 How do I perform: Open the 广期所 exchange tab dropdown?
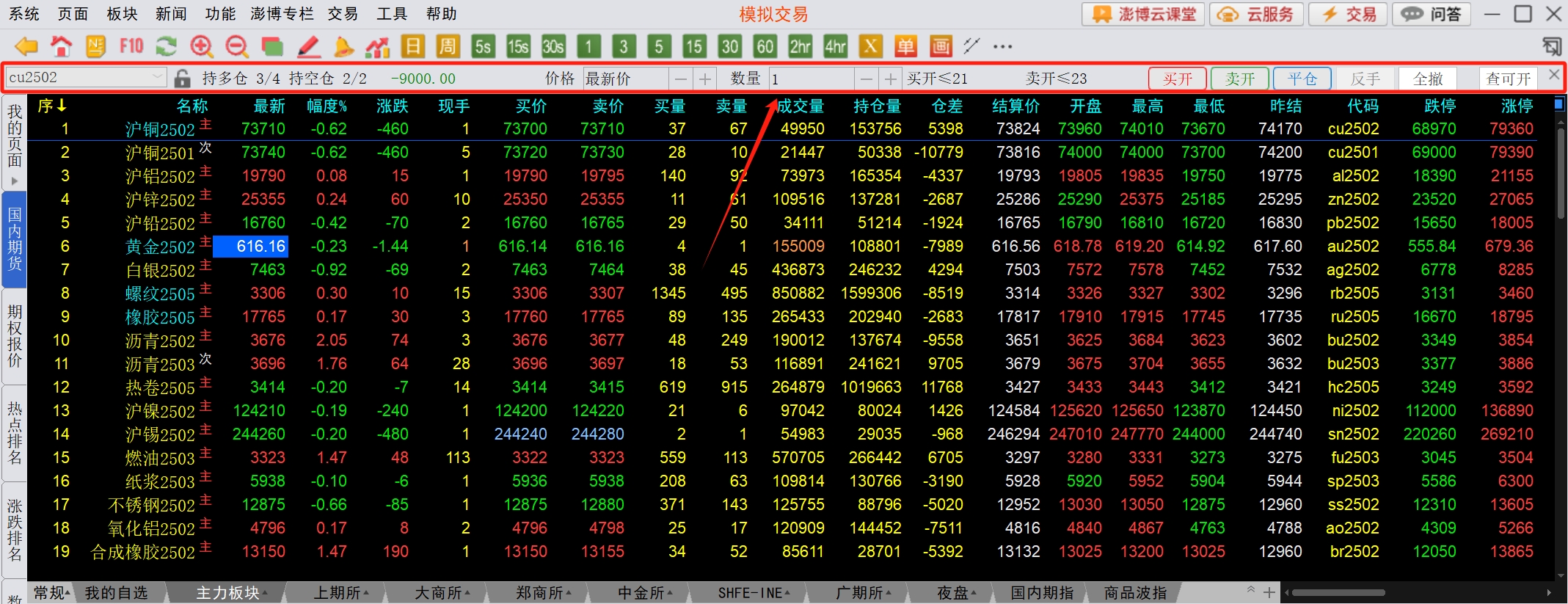point(889,592)
